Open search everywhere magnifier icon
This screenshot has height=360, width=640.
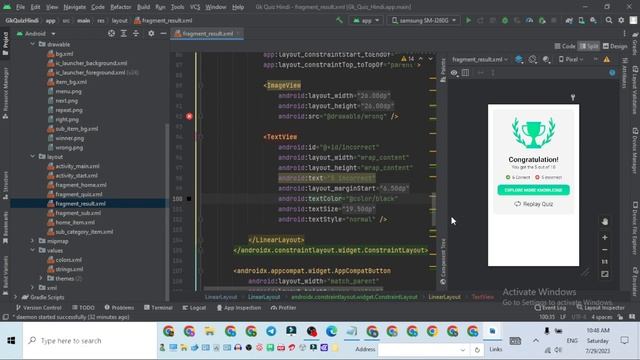tap(609, 20)
